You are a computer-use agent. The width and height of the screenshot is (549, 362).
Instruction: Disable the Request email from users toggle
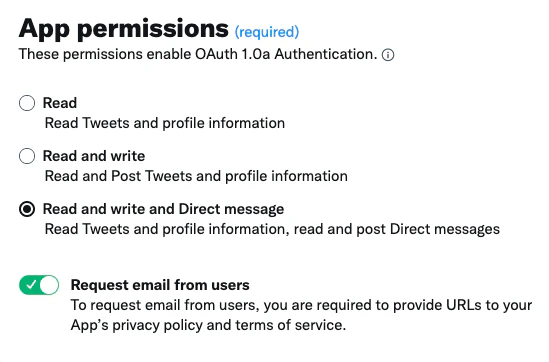point(39,285)
